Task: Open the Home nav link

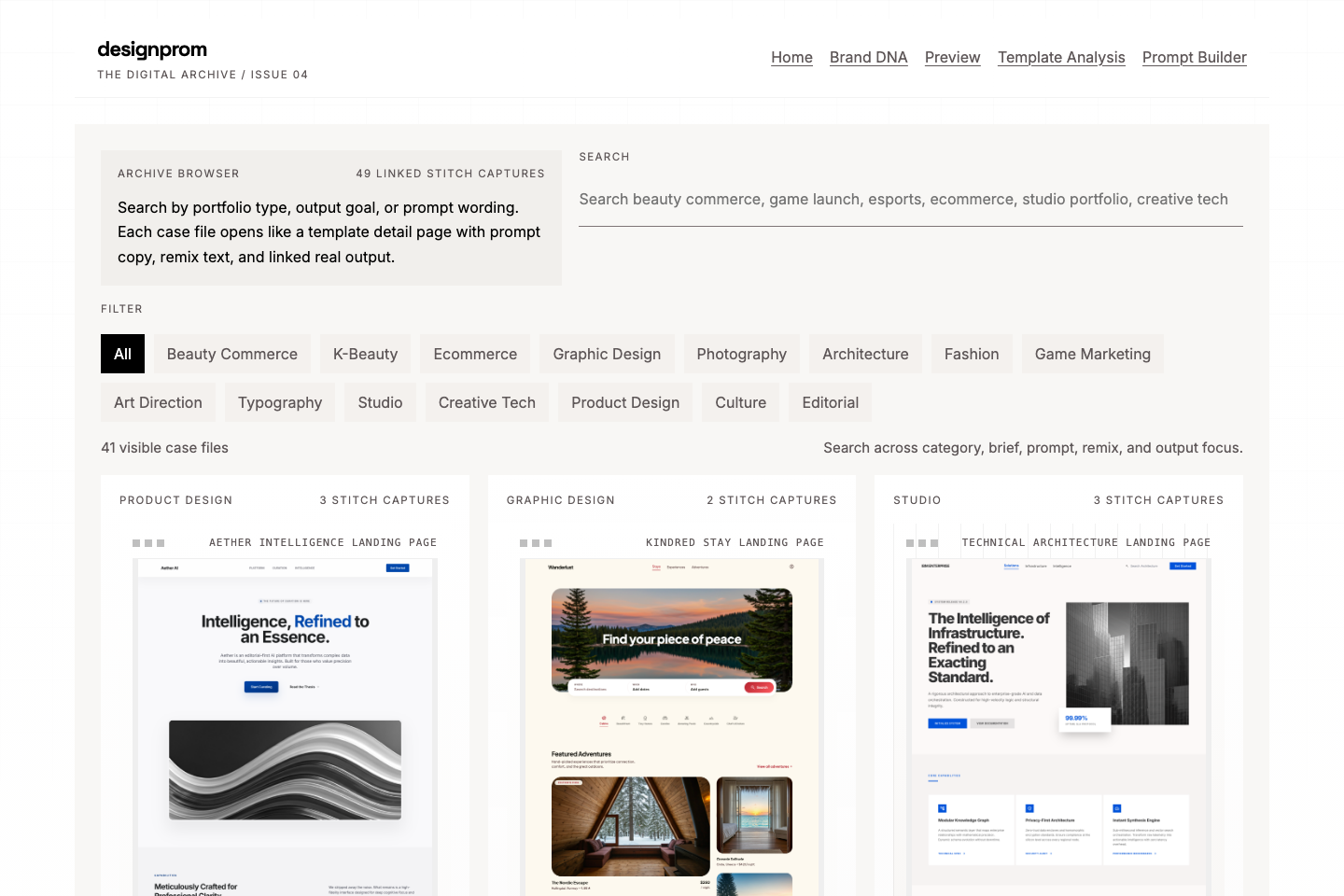Action: [791, 57]
